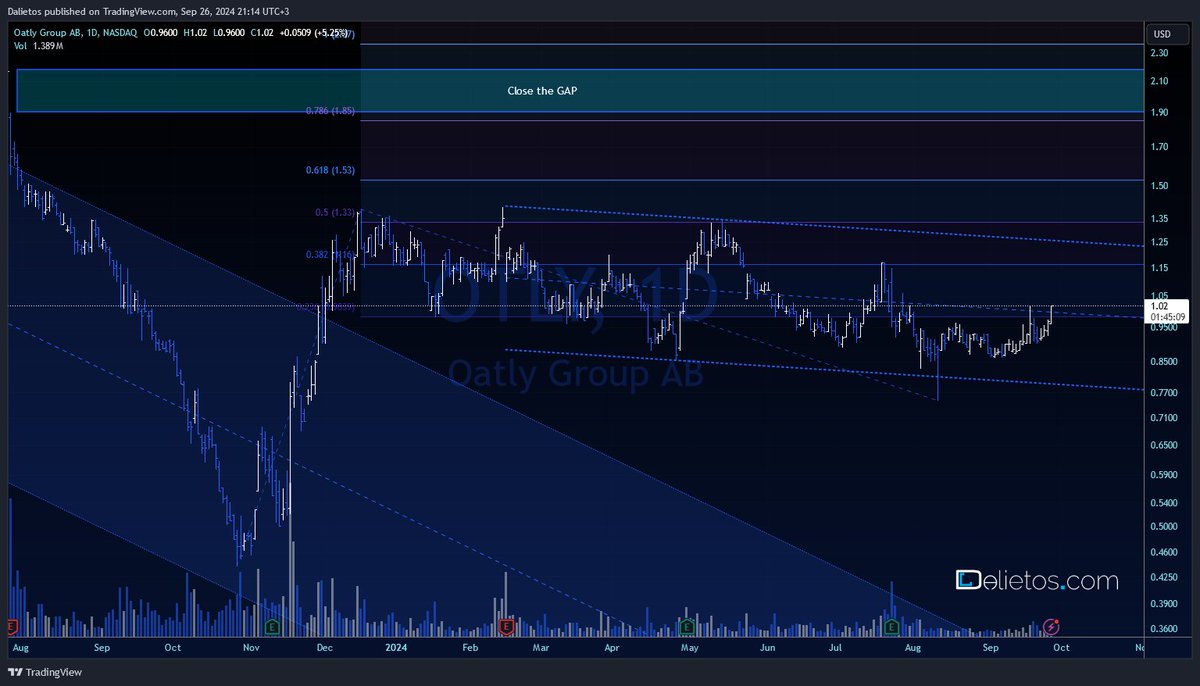Open the green earnings marker near November
Image resolution: width=1200 pixels, height=686 pixels.
click(271, 626)
